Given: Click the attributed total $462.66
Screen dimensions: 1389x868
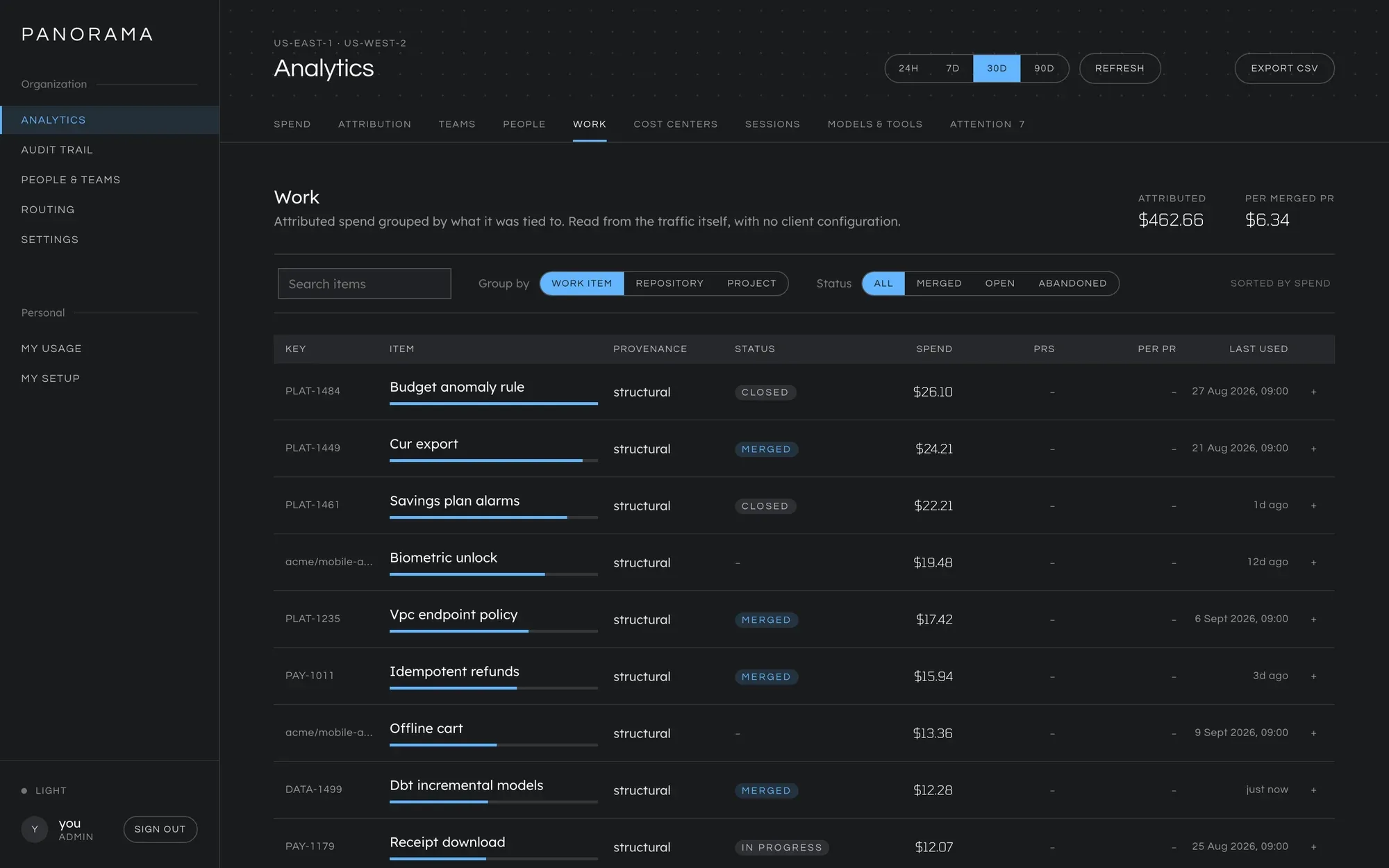Looking at the screenshot, I should (x=1170, y=220).
